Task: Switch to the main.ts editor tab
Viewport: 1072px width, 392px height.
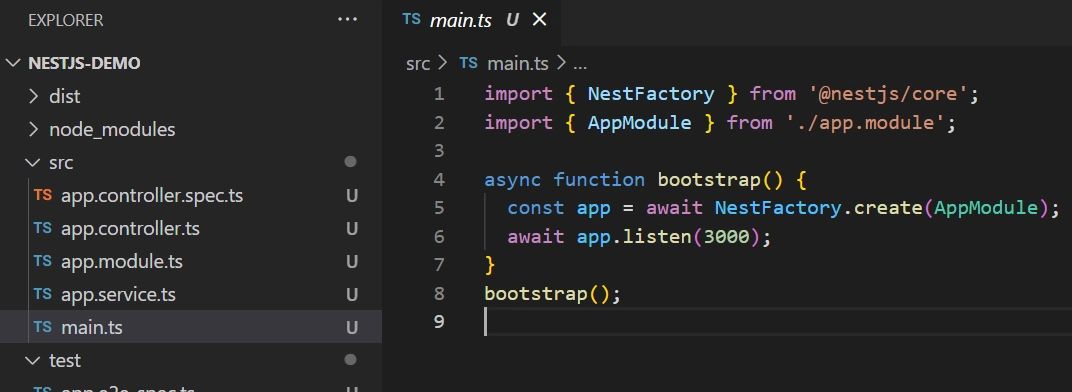Action: tap(472, 21)
